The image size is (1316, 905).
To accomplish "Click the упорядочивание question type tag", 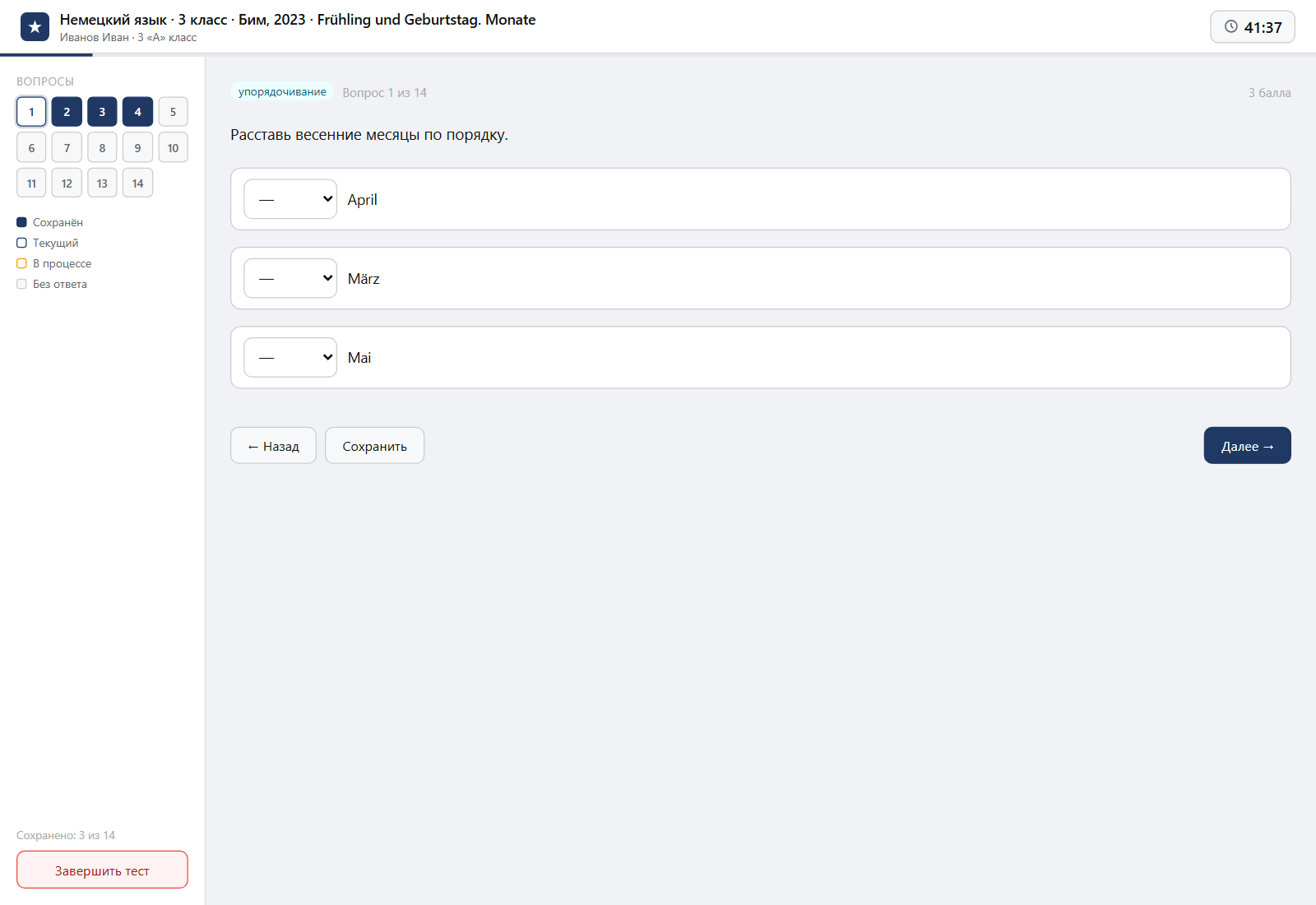I will pos(282,92).
